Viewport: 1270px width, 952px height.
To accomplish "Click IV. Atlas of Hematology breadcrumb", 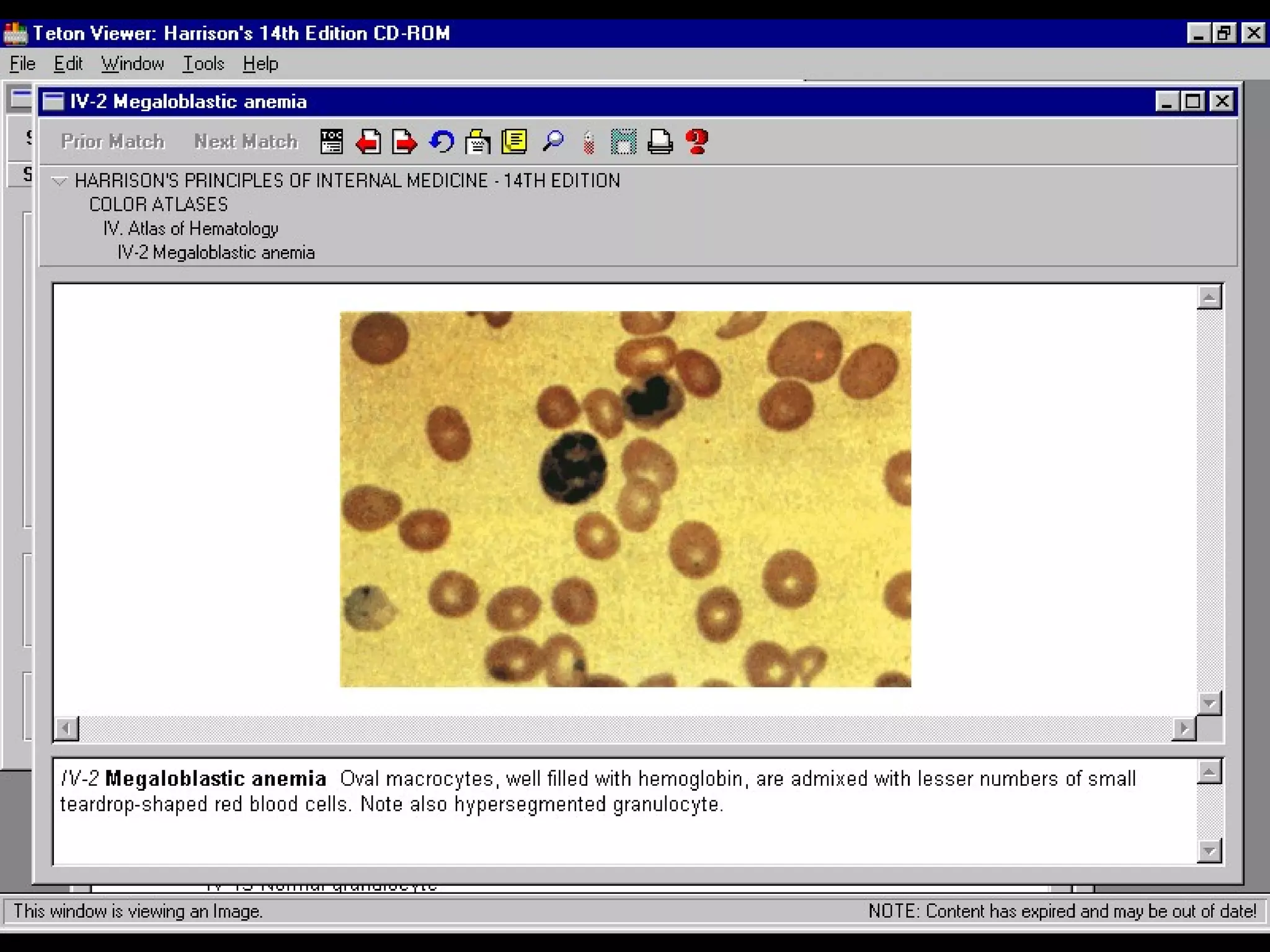I will pos(190,229).
